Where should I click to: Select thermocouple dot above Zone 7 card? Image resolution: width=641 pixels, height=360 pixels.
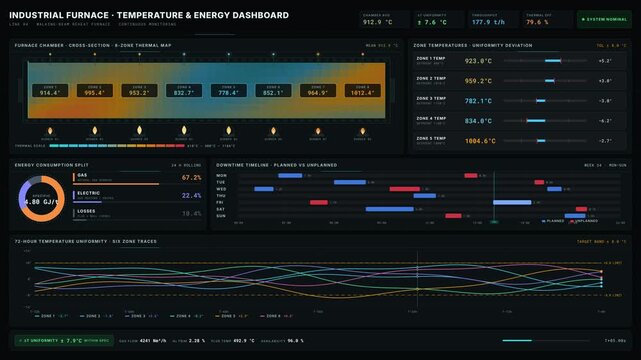pyautogui.click(x=318, y=54)
